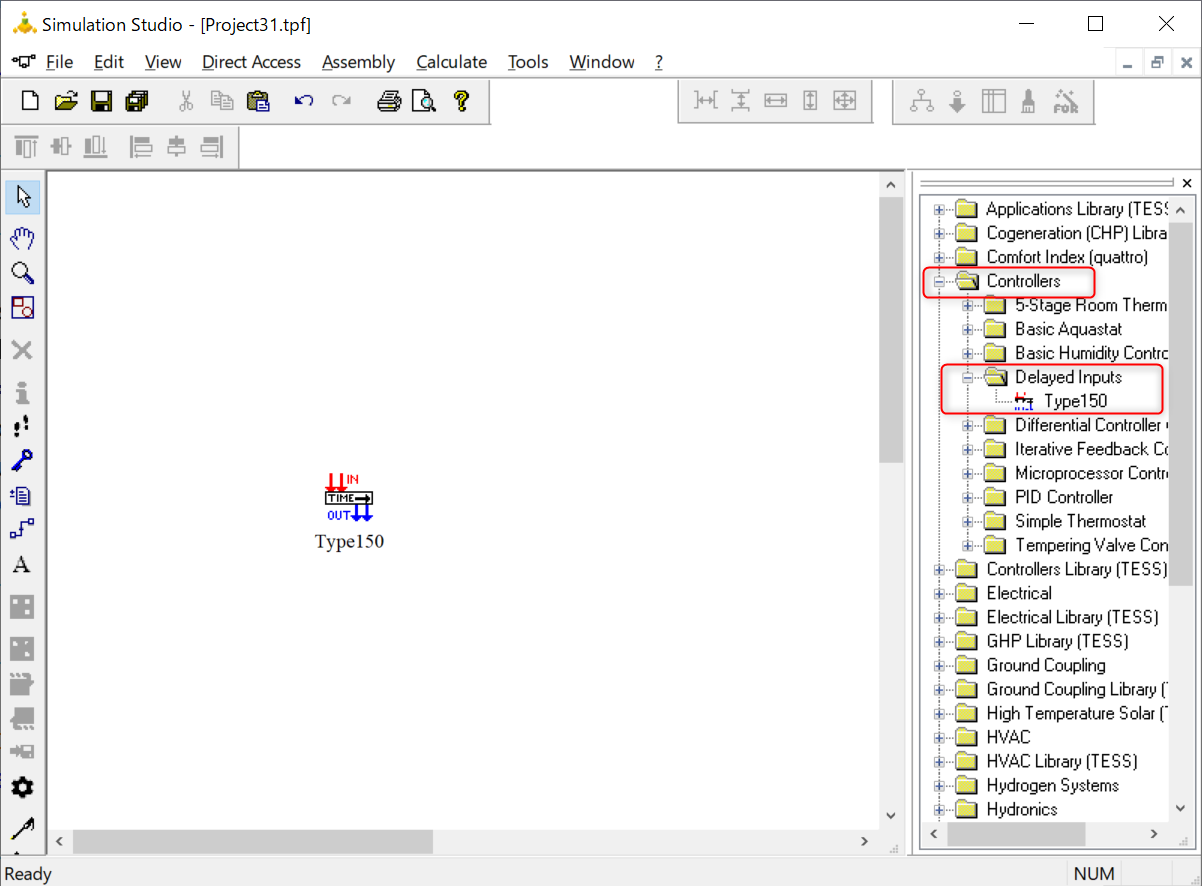Undo the last action
The image size is (1202, 886).
[x=304, y=101]
